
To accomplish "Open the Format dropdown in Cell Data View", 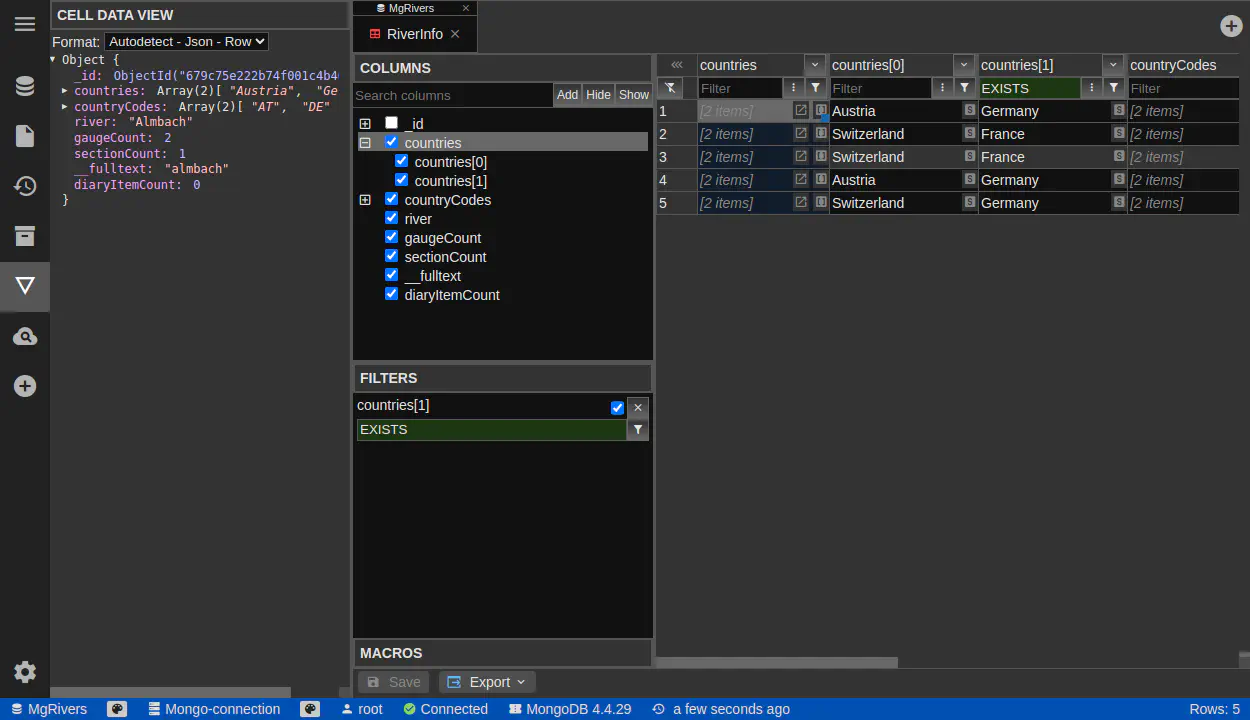I will [186, 42].
